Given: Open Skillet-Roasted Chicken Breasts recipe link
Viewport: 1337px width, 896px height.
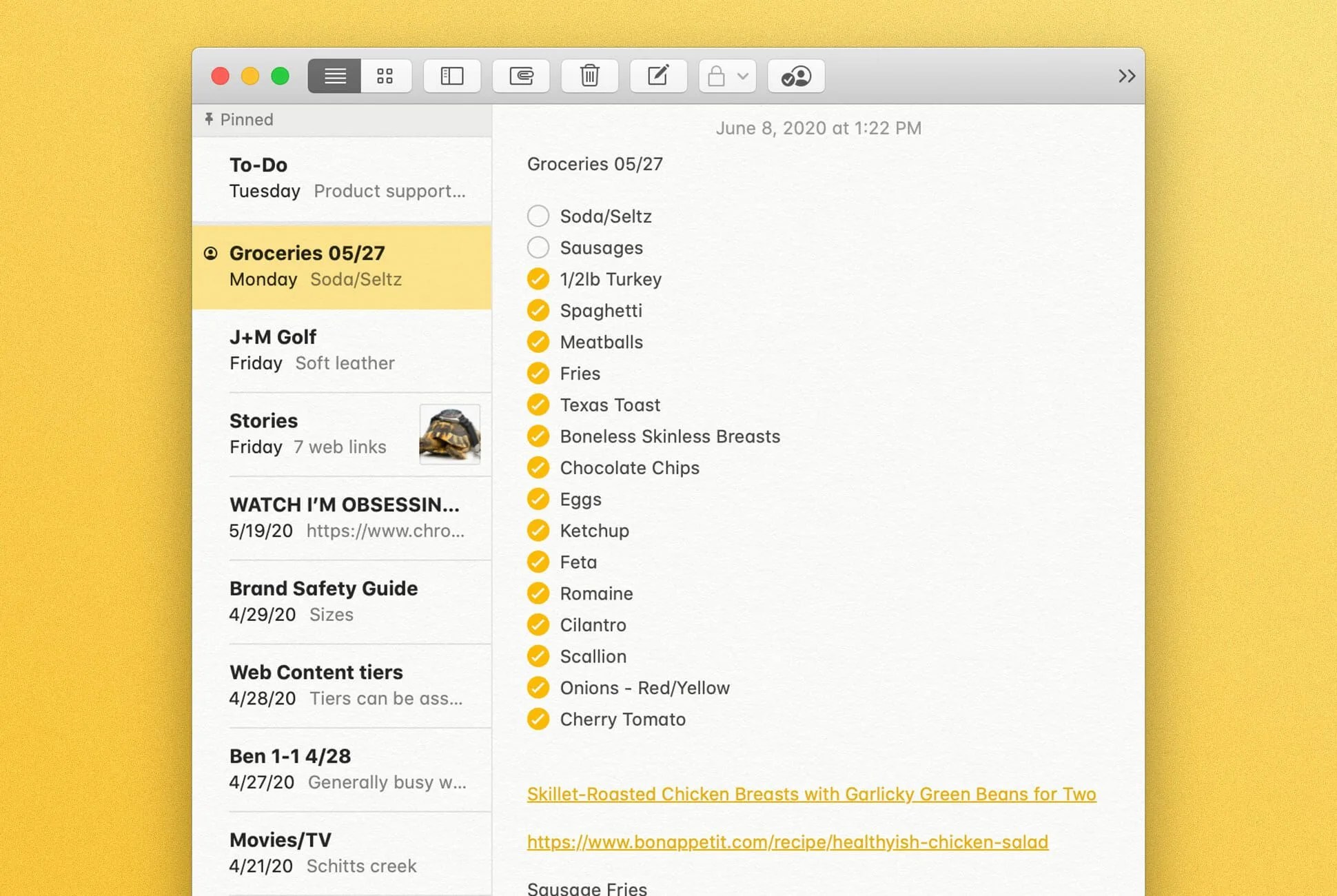Looking at the screenshot, I should coord(811,794).
